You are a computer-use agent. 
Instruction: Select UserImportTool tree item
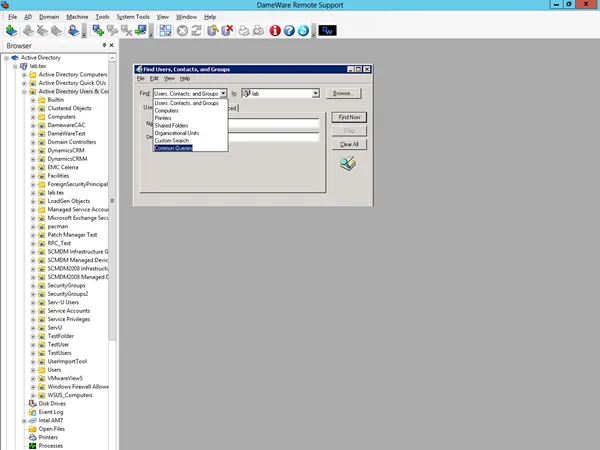pos(67,361)
